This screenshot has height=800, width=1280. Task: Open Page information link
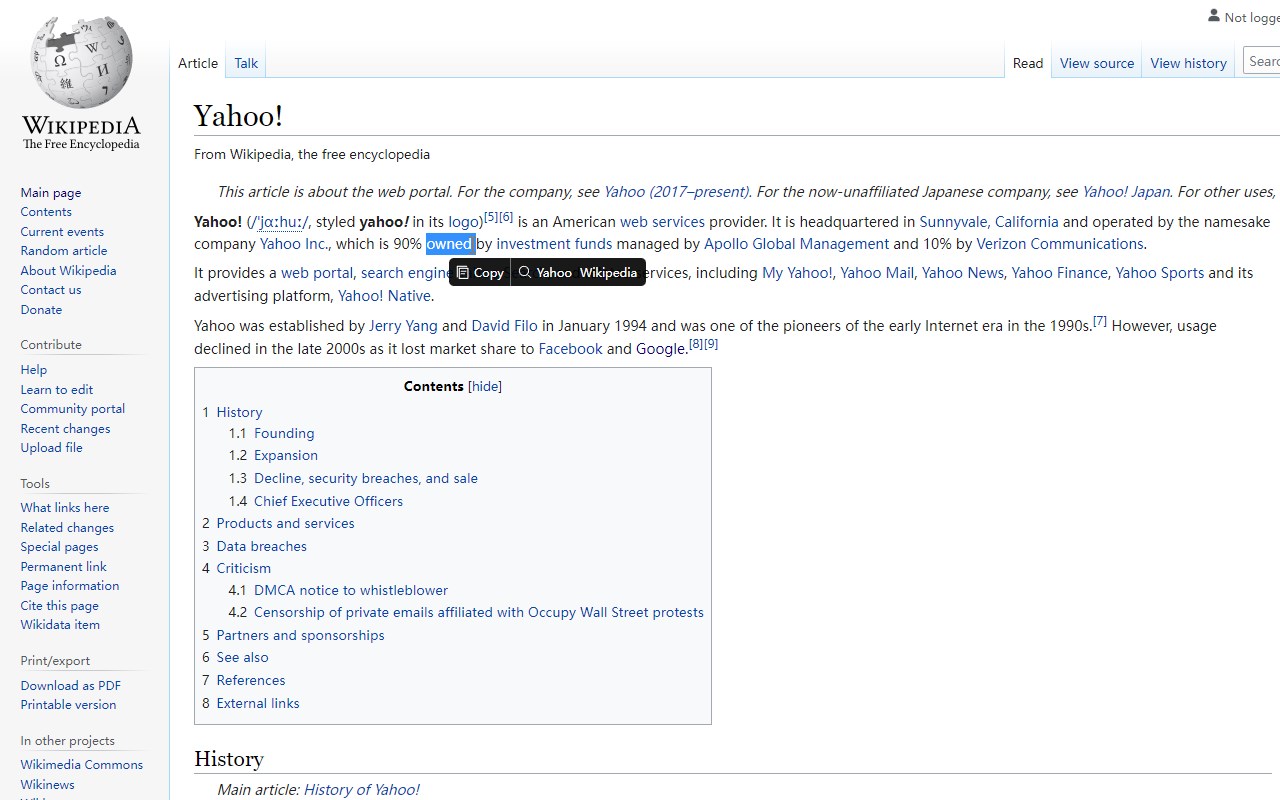pyautogui.click(x=70, y=586)
